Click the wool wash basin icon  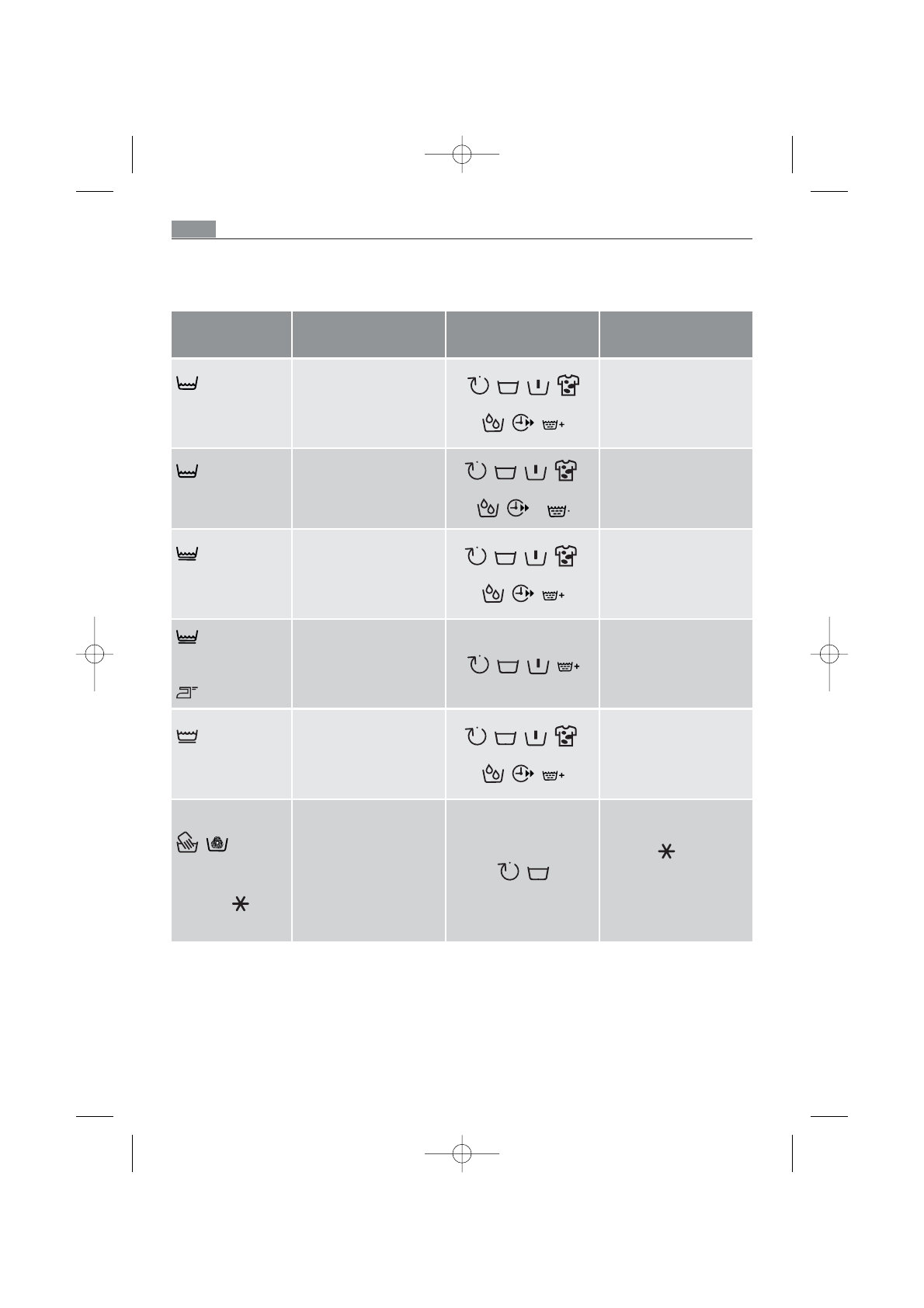[x=217, y=843]
